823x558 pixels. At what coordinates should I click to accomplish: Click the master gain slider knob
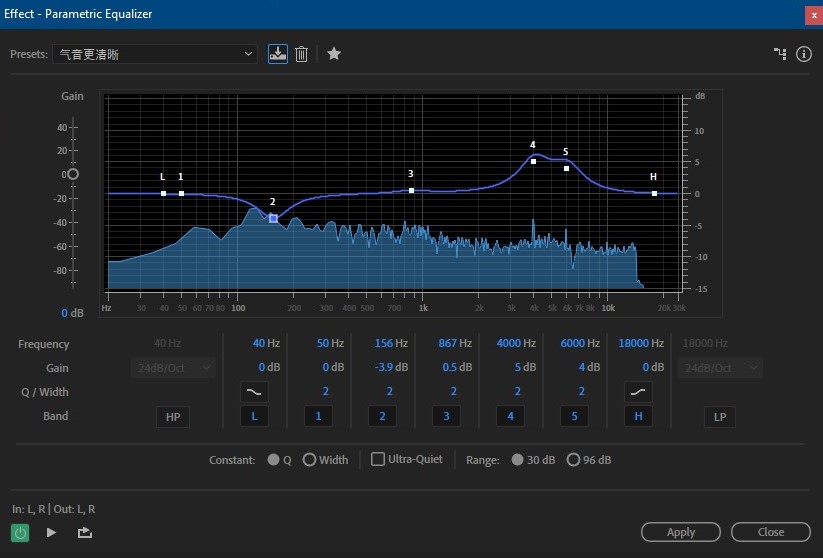point(73,174)
